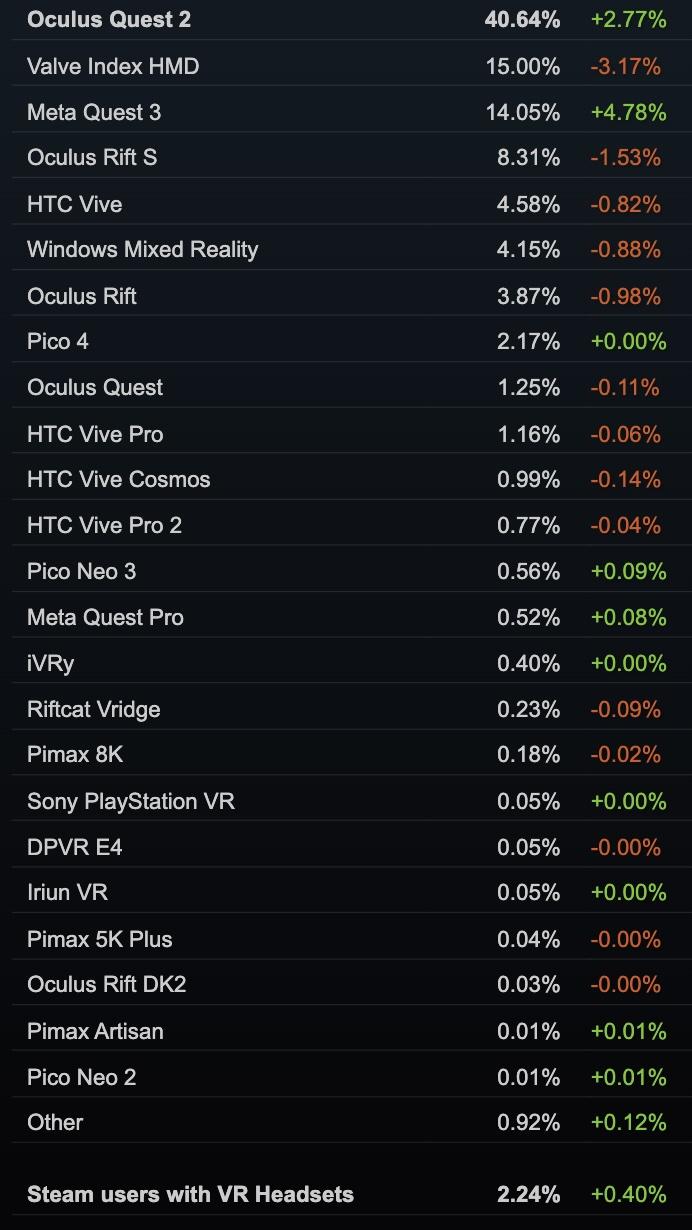Click the HTC Vive 4.58% share value
The height and width of the screenshot is (1230, 692).
[x=528, y=204]
